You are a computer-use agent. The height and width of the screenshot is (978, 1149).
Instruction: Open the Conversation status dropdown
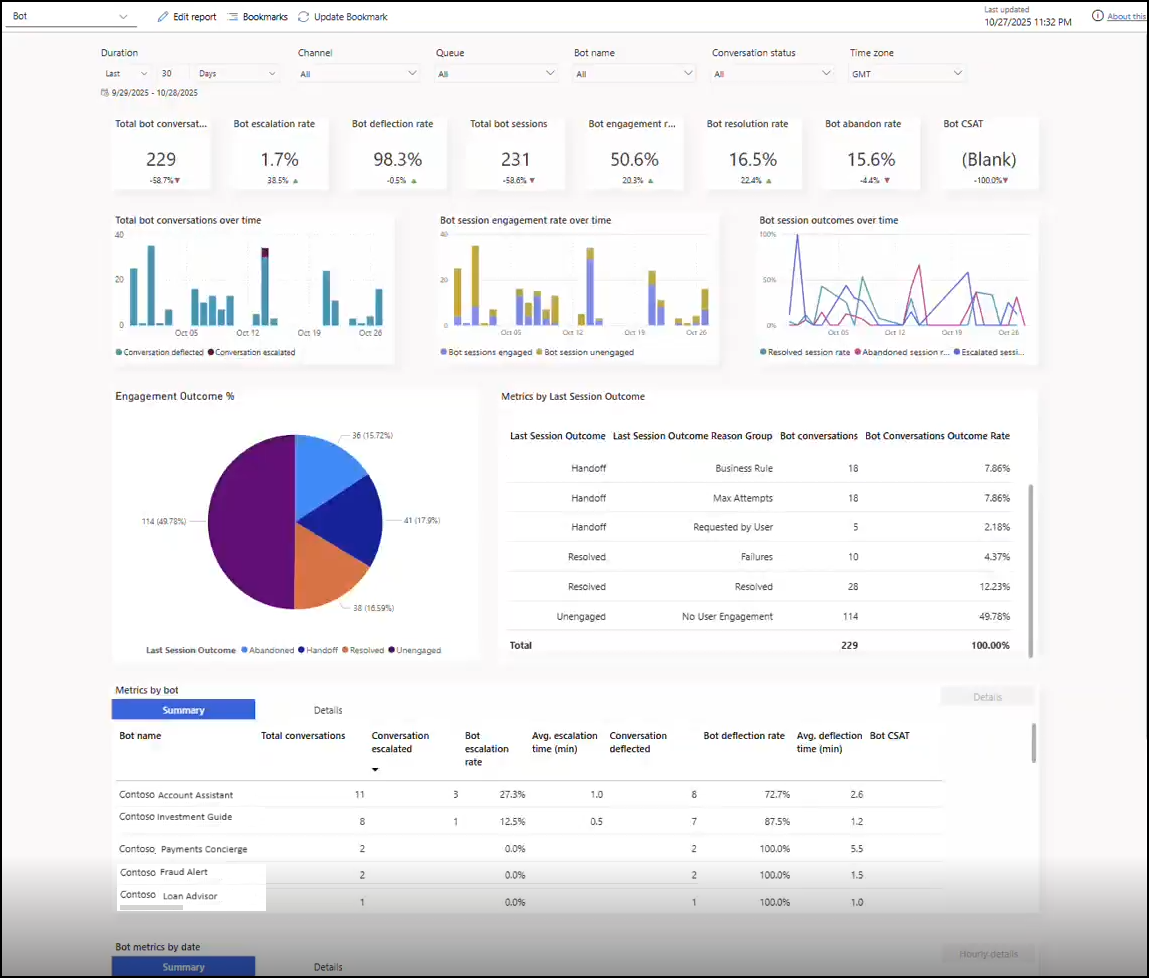pos(770,72)
